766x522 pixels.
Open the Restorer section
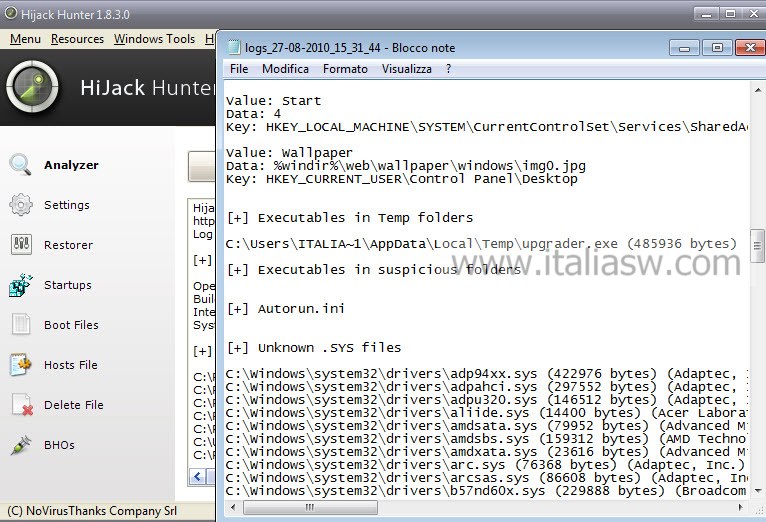[x=68, y=245]
